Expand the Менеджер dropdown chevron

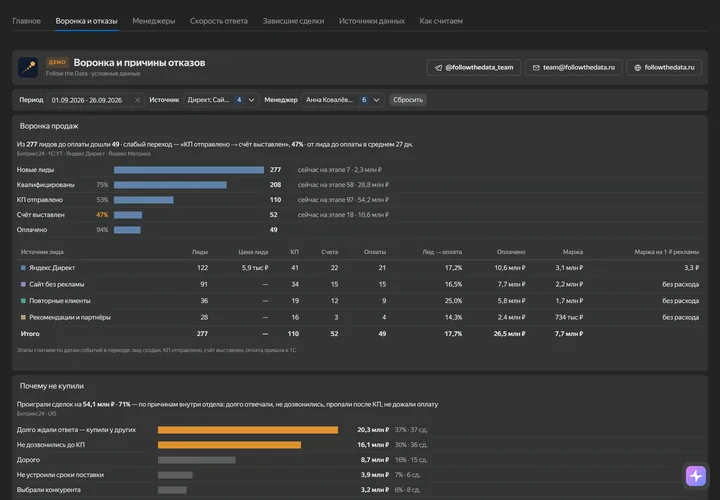point(377,100)
